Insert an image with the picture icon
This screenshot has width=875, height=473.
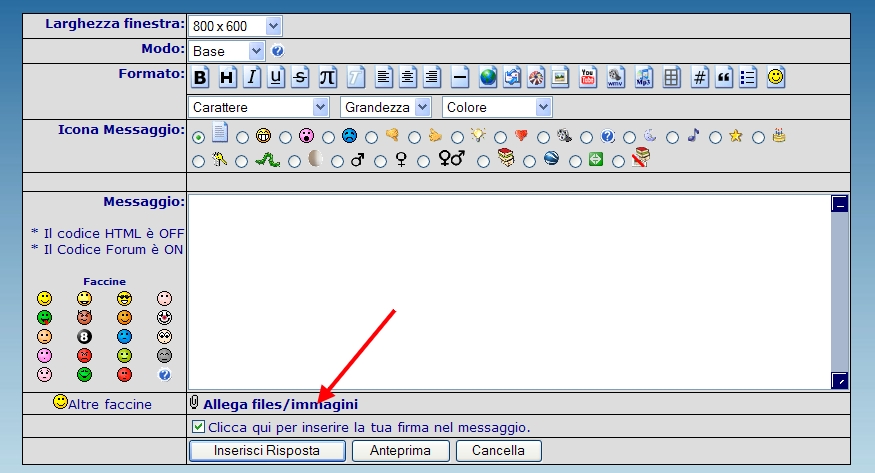560,77
